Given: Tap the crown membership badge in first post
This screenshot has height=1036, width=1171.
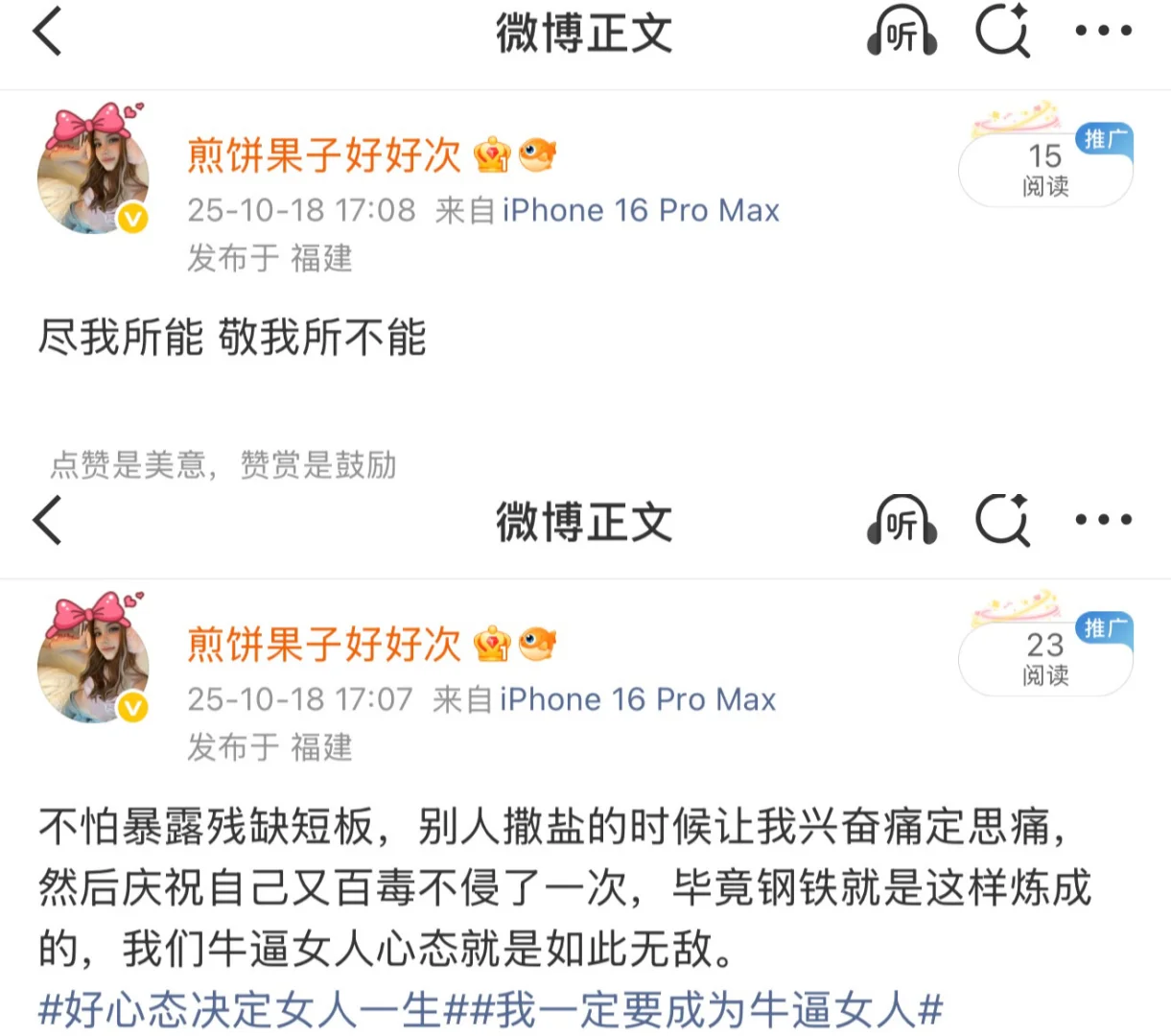Looking at the screenshot, I should (492, 155).
